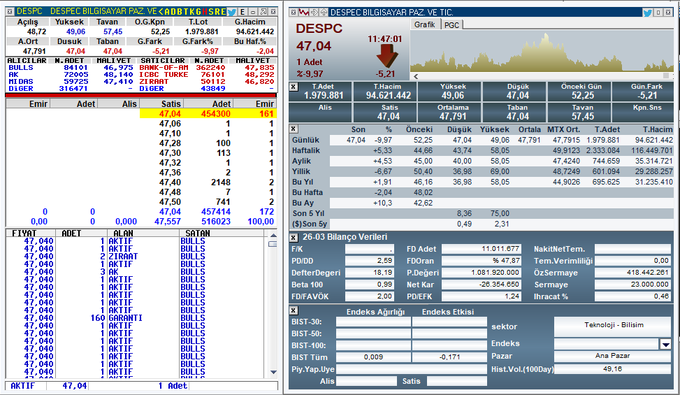Click the boxed E button in the left window title bar

click(242, 12)
